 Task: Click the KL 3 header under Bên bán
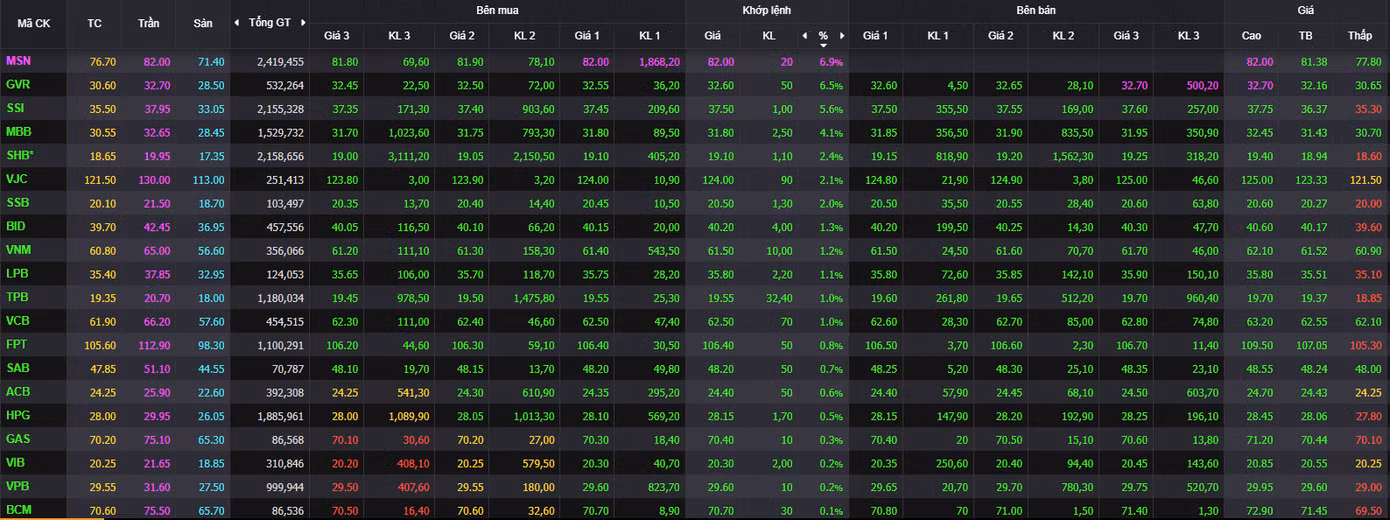tap(1189, 36)
